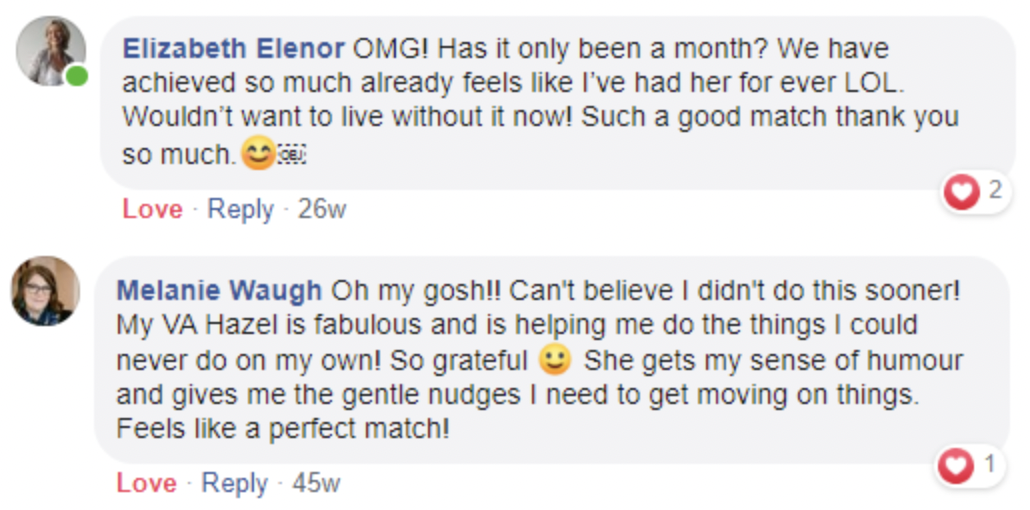View the 1 reaction count on Melanie's comment
The height and width of the screenshot is (510, 1030).
point(990,464)
